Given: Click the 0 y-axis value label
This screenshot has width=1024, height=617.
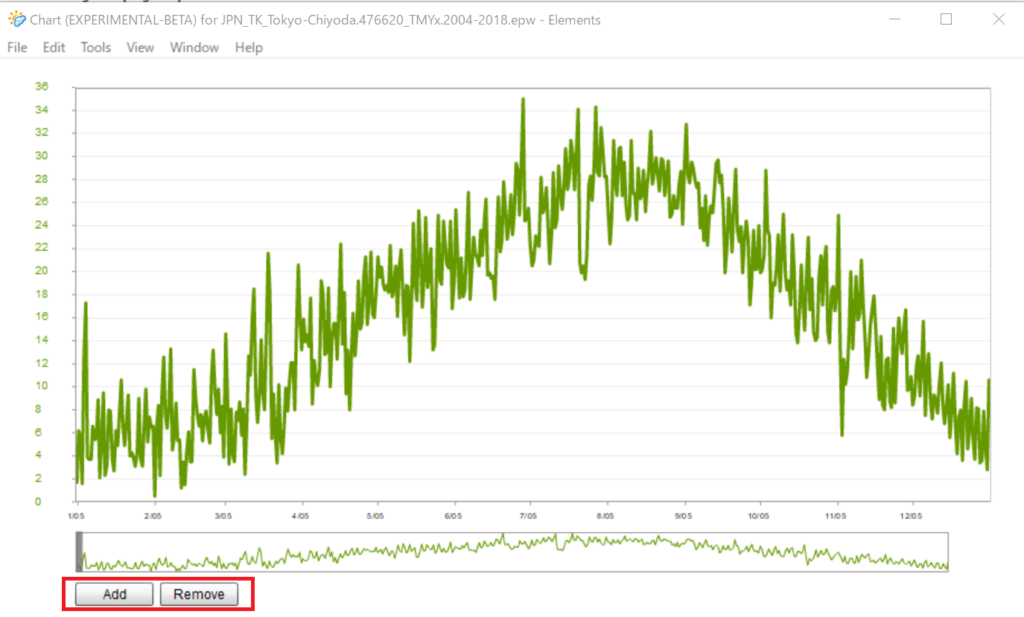Looking at the screenshot, I should coord(38,501).
